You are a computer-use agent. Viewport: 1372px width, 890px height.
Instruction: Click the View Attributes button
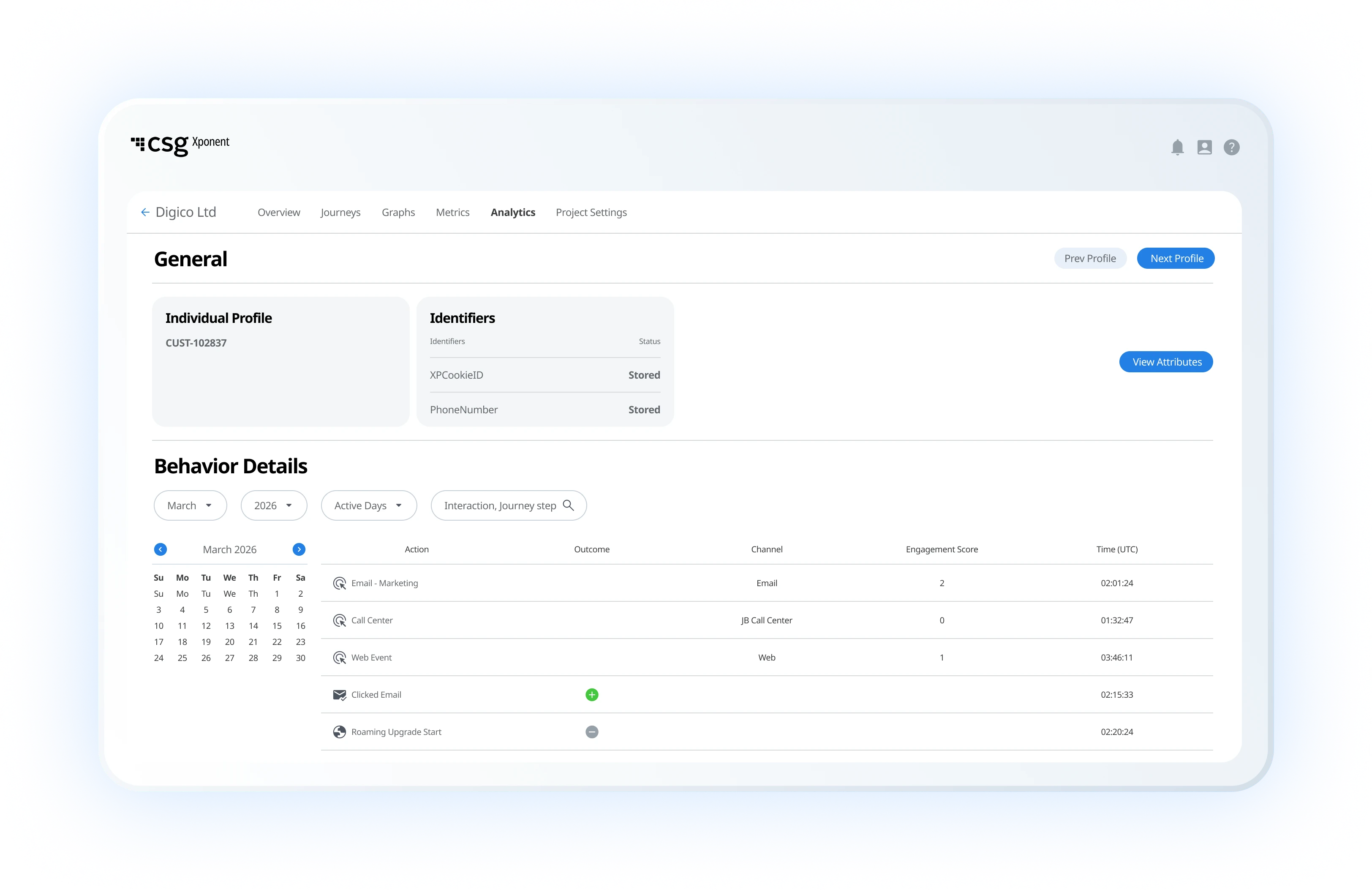(x=1166, y=362)
